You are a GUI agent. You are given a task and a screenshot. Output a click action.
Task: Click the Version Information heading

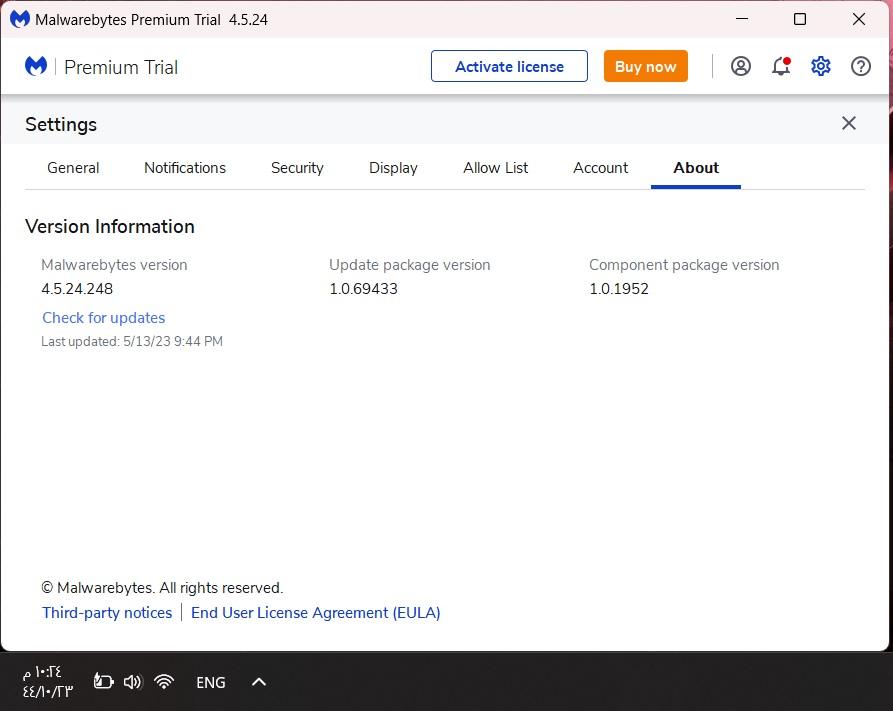point(110,227)
